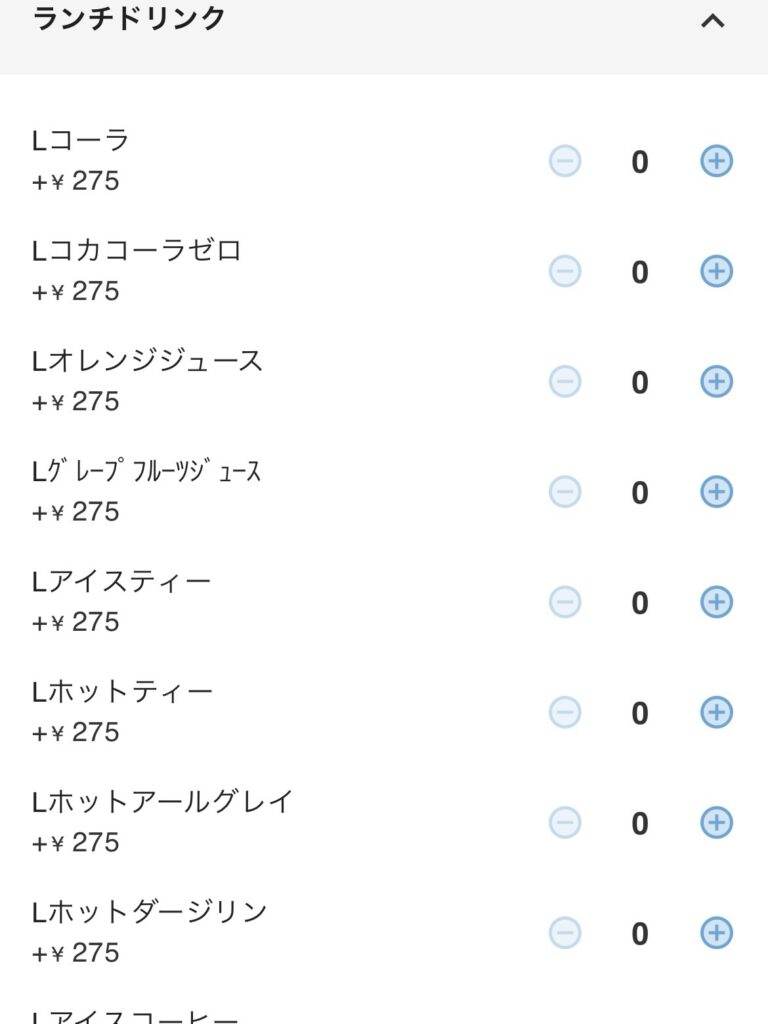
Task: Select the ランチドリンク section header text
Action: [x=129, y=19]
